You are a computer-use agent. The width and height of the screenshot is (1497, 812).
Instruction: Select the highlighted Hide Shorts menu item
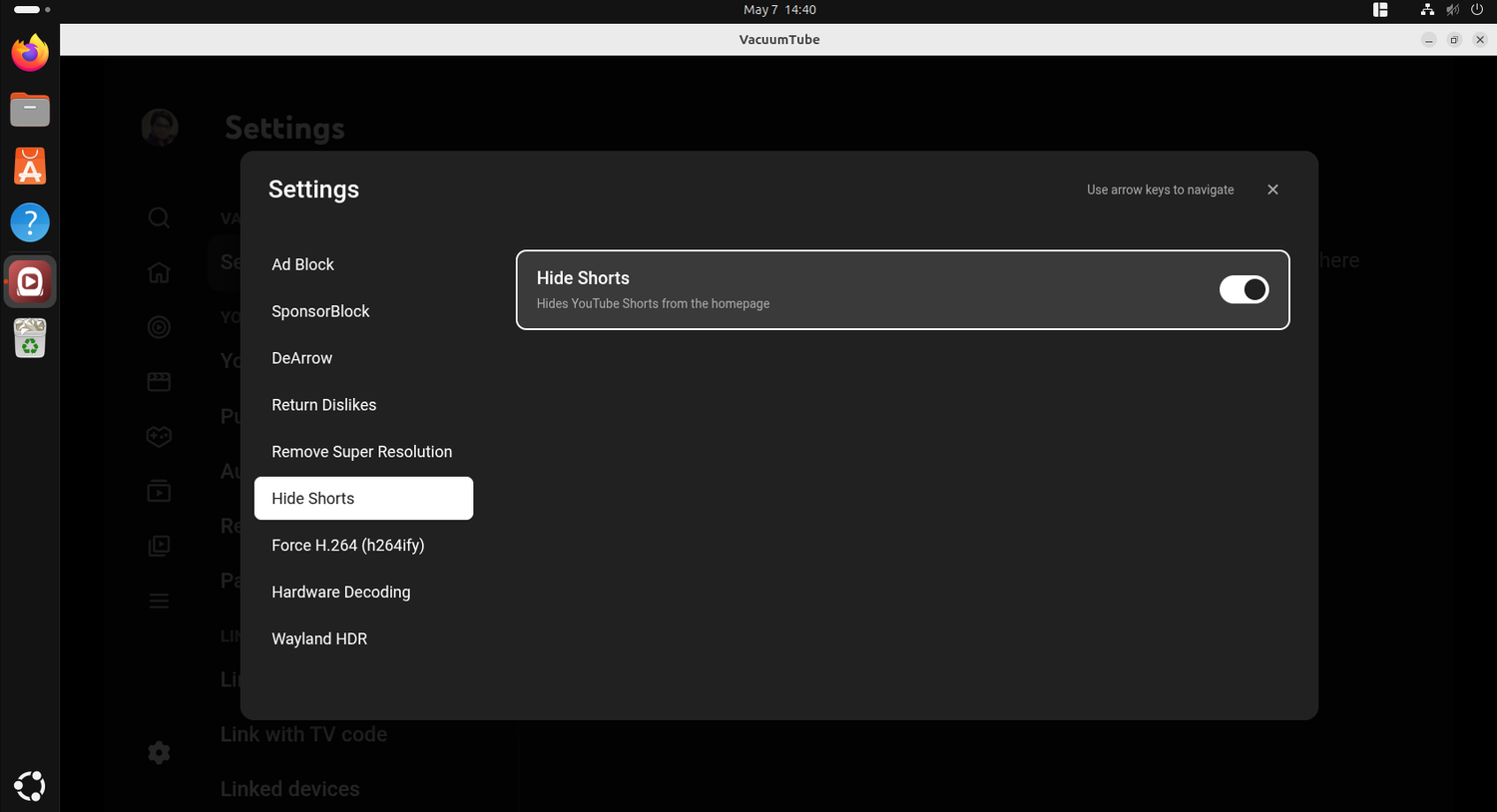coord(363,498)
